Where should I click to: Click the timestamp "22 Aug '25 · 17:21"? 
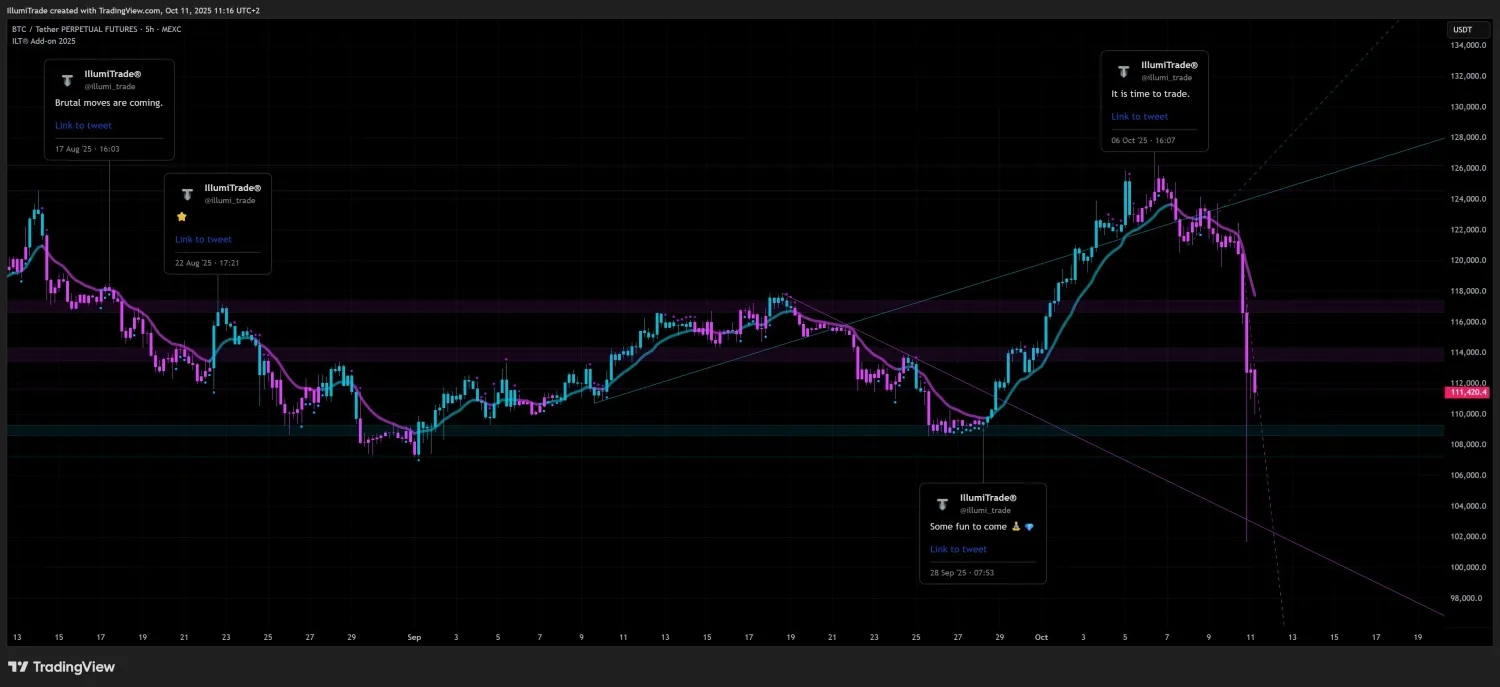click(x=207, y=263)
